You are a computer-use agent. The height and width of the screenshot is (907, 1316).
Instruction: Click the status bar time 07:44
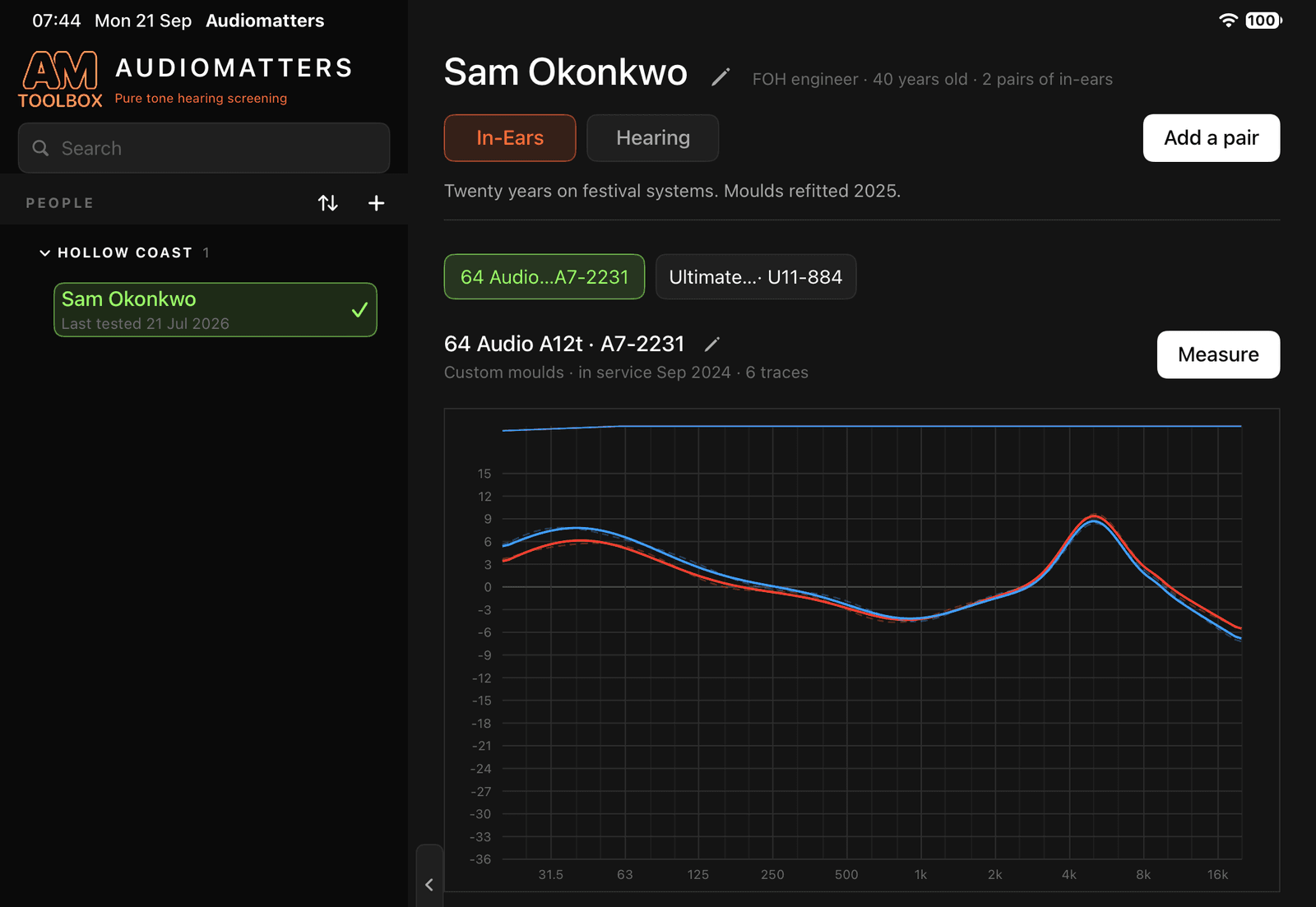click(57, 21)
